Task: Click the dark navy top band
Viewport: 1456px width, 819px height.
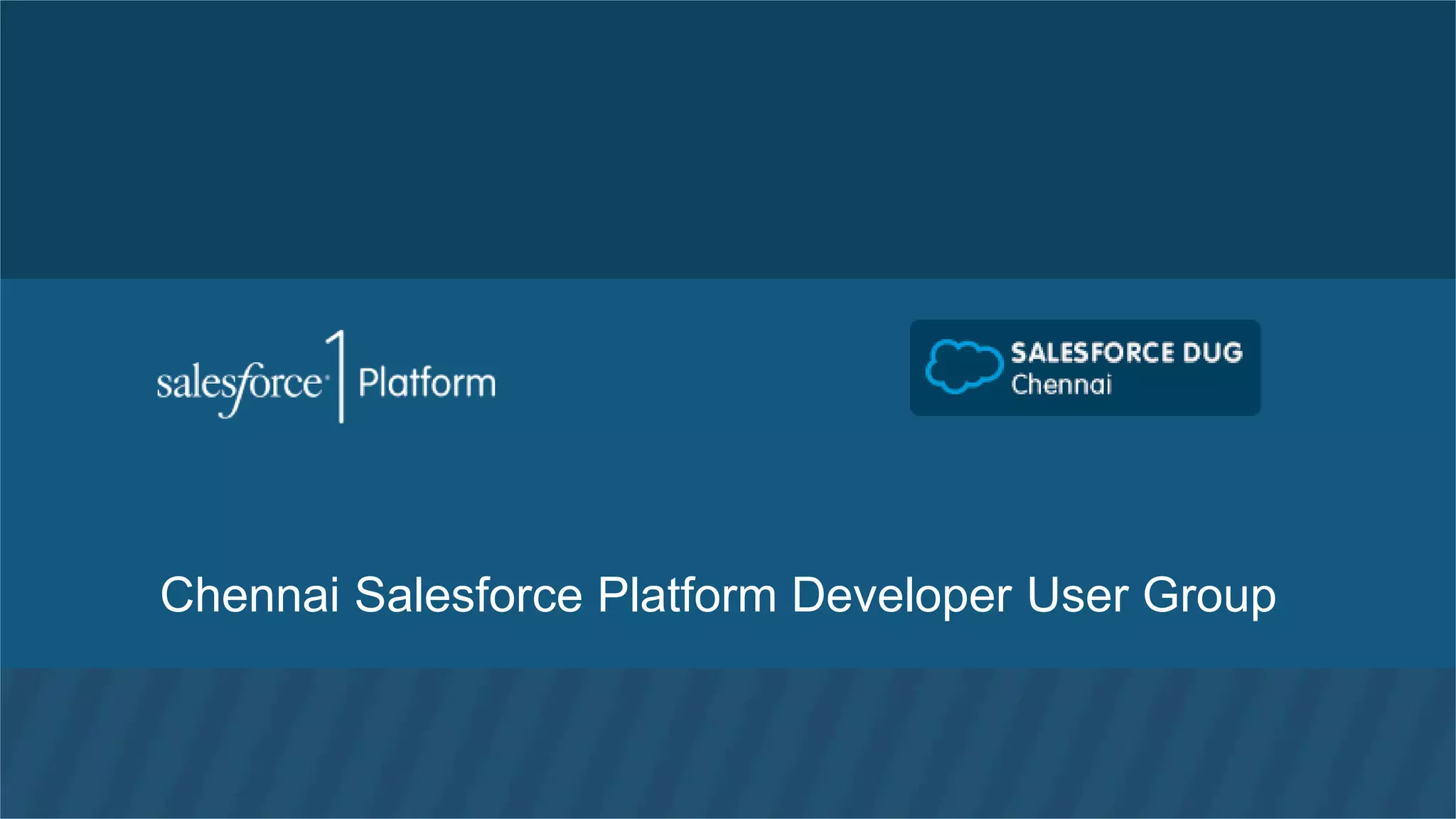Action: (x=728, y=139)
